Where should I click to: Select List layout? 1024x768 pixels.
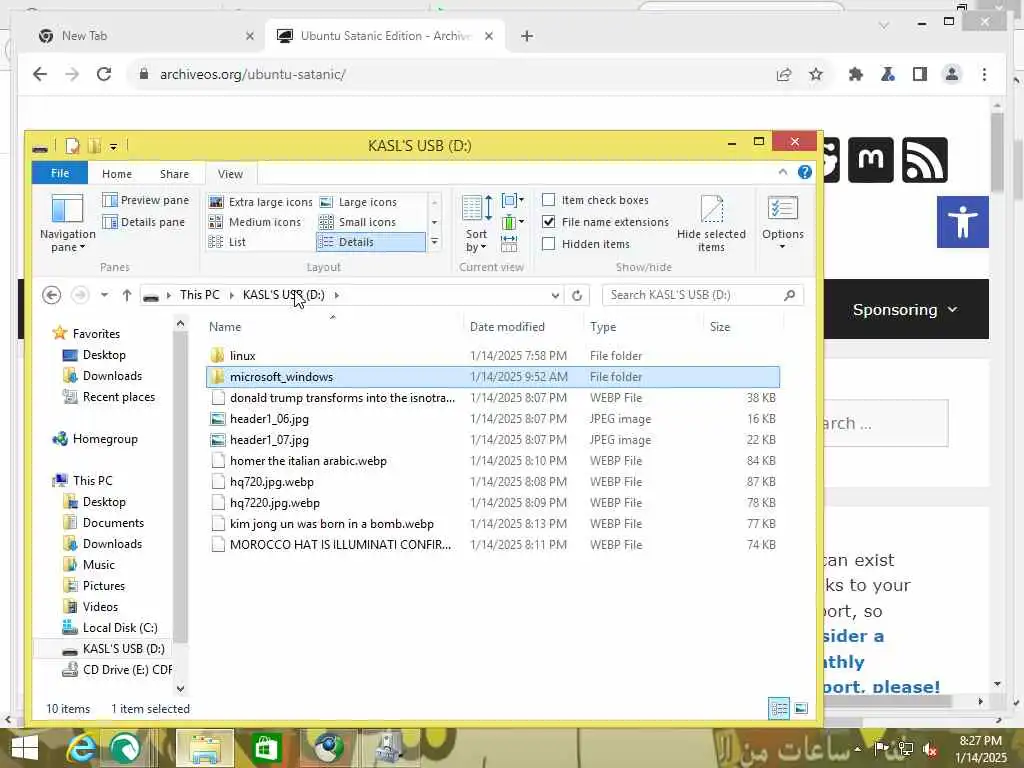pos(227,242)
